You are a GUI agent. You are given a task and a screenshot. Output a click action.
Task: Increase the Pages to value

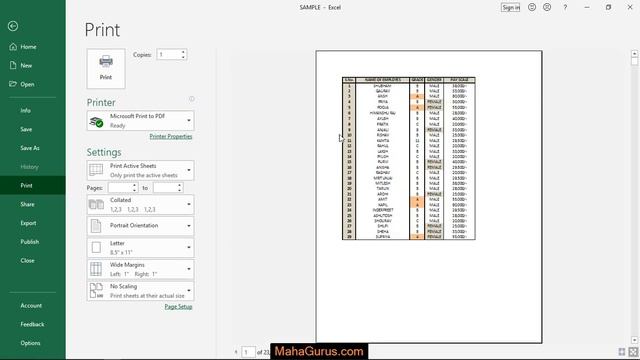click(x=180, y=185)
